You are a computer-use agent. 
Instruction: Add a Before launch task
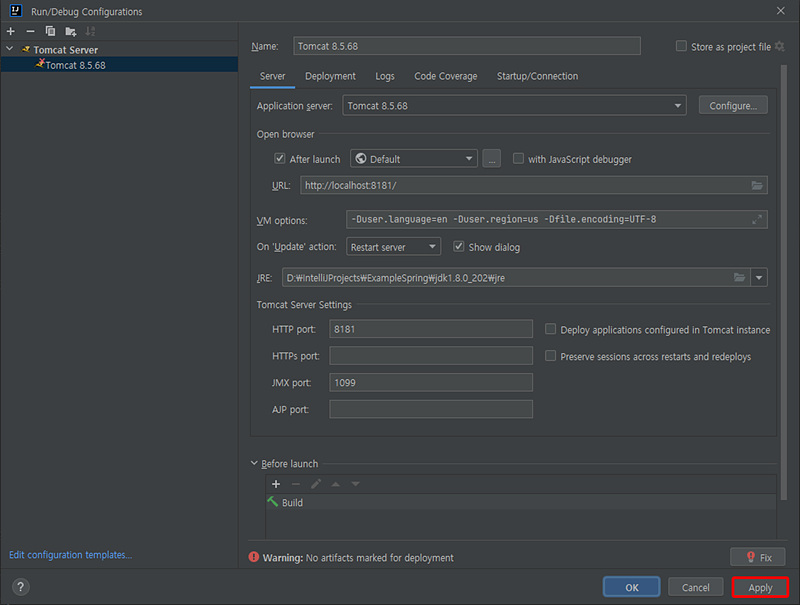(x=276, y=484)
